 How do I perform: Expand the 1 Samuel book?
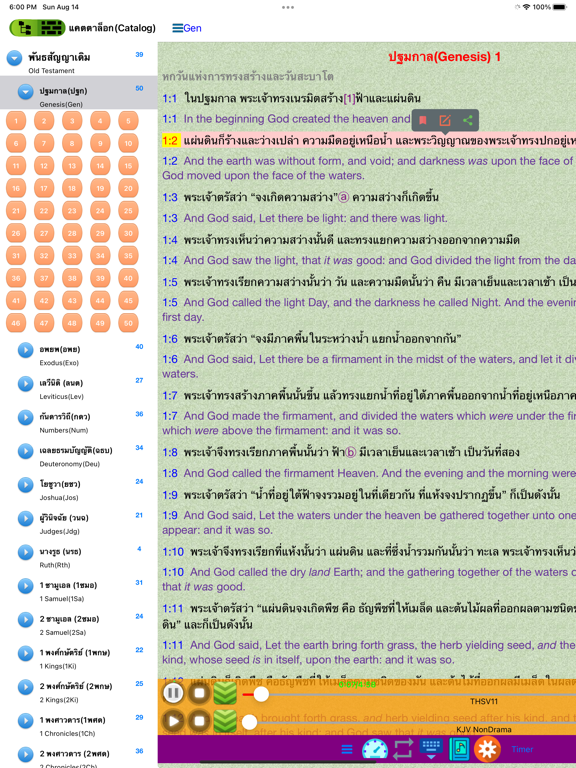[25, 586]
